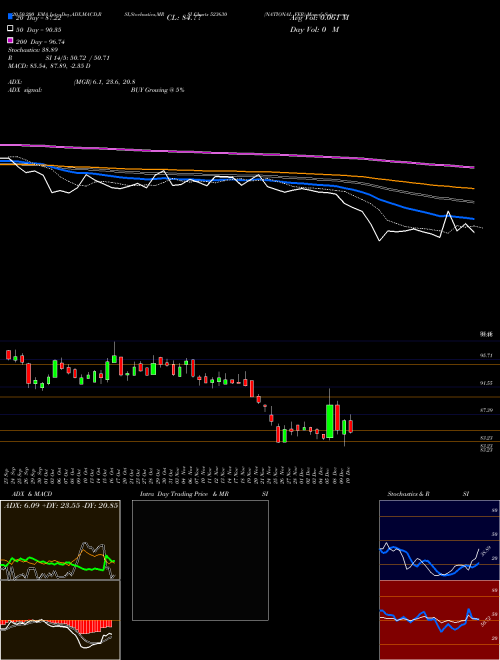The height and width of the screenshot is (660, 500).
Task: Click the magenta 200-day moving average line
Action: 236,154
